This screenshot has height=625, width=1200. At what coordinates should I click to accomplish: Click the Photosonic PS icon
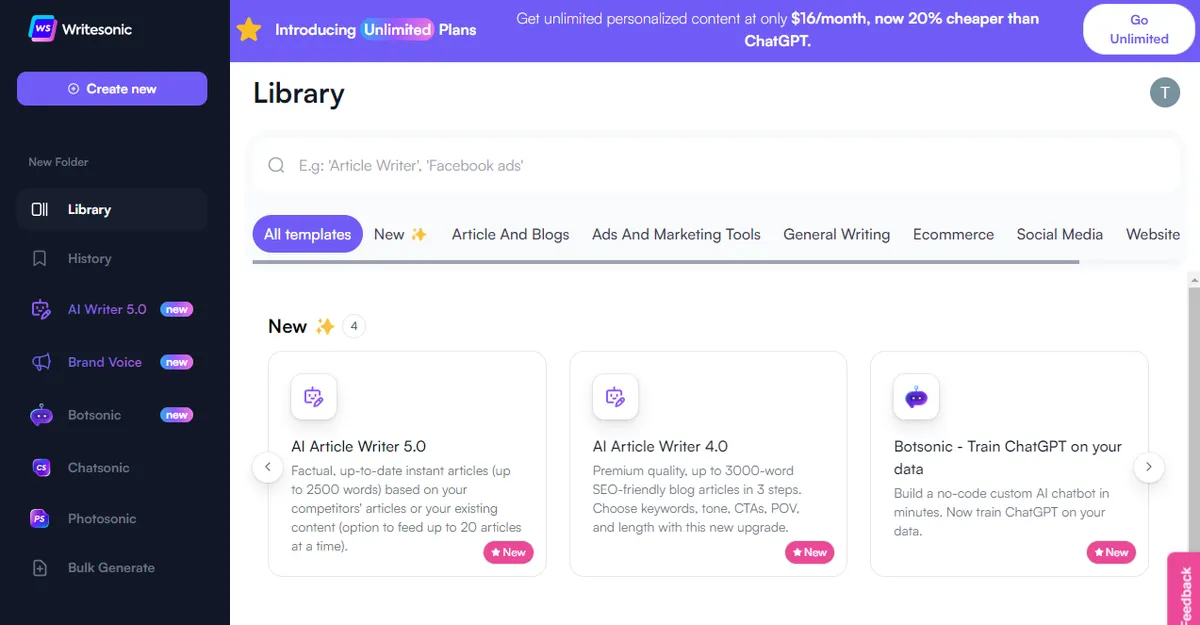(40, 519)
